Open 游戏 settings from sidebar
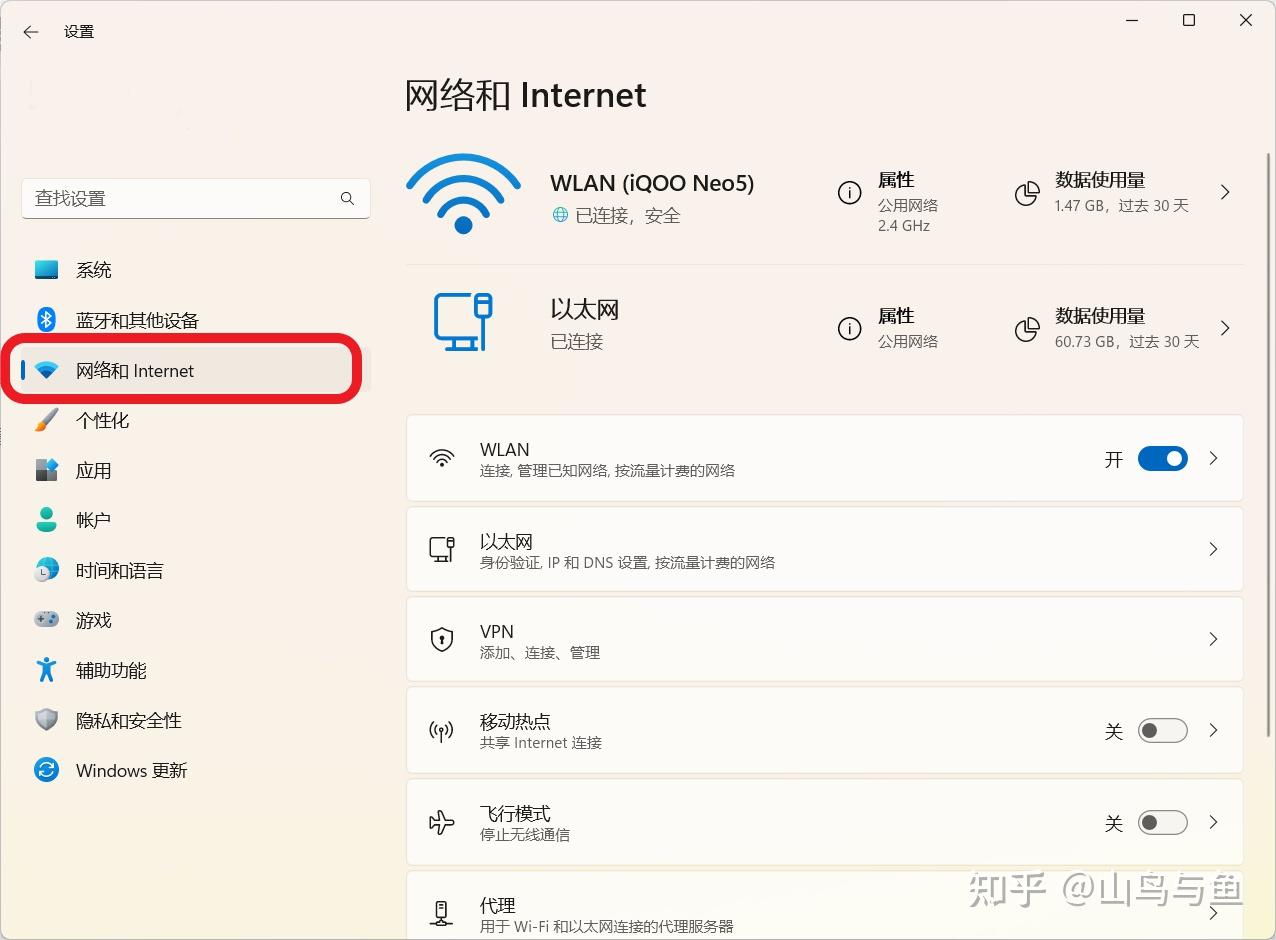 tap(93, 620)
